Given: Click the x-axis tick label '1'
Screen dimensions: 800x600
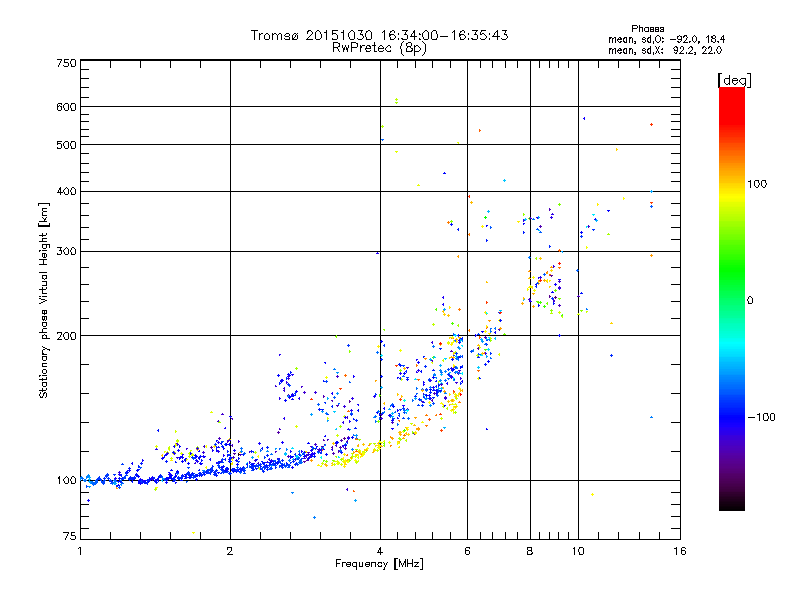Looking at the screenshot, I should (x=80, y=551).
